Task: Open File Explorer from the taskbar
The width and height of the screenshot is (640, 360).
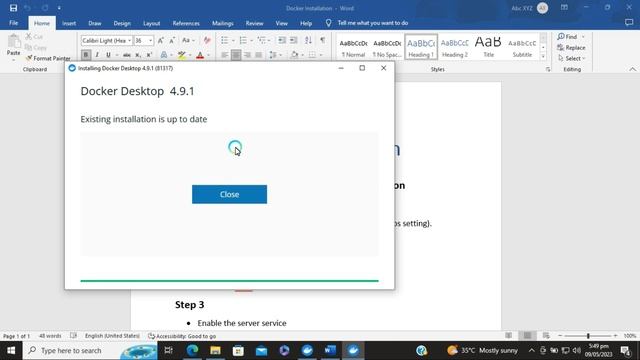Action: pos(215,350)
